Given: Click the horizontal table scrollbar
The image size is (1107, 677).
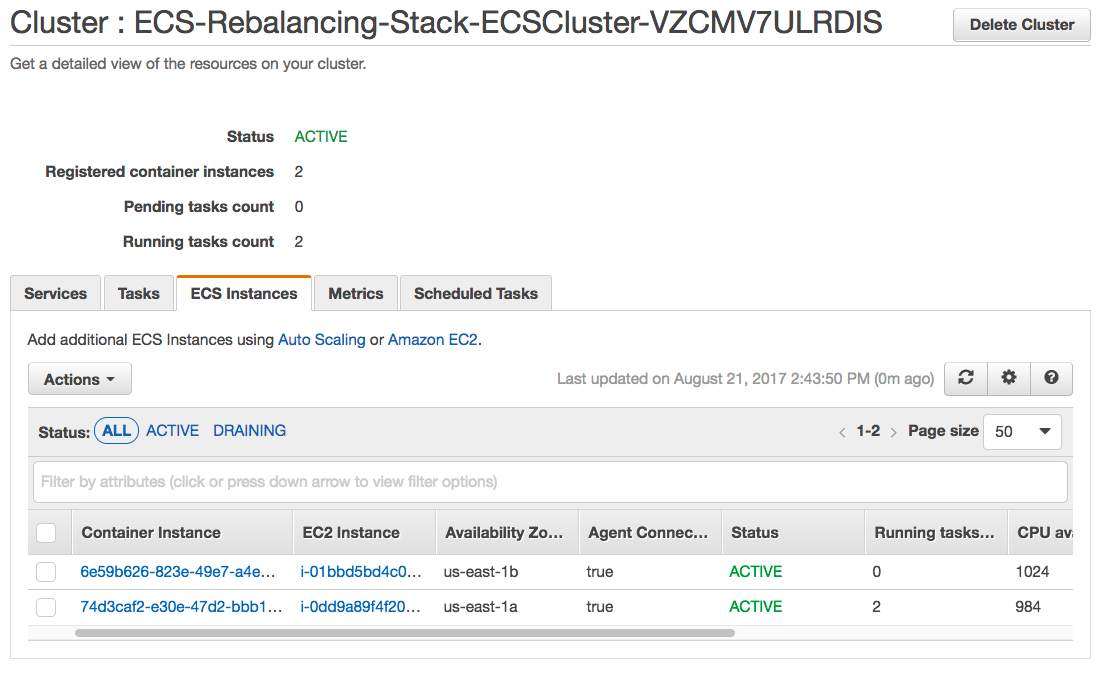Looking at the screenshot, I should (405, 633).
